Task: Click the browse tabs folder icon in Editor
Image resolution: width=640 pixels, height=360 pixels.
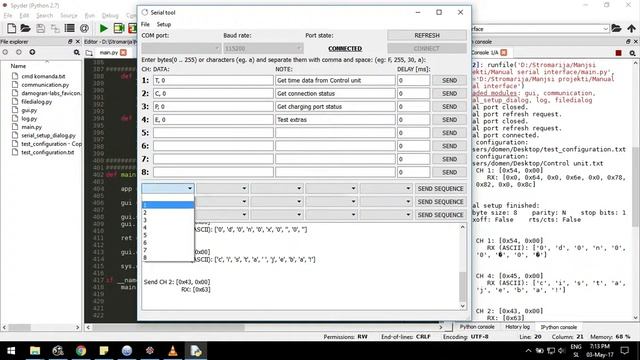Action: (x=89, y=53)
